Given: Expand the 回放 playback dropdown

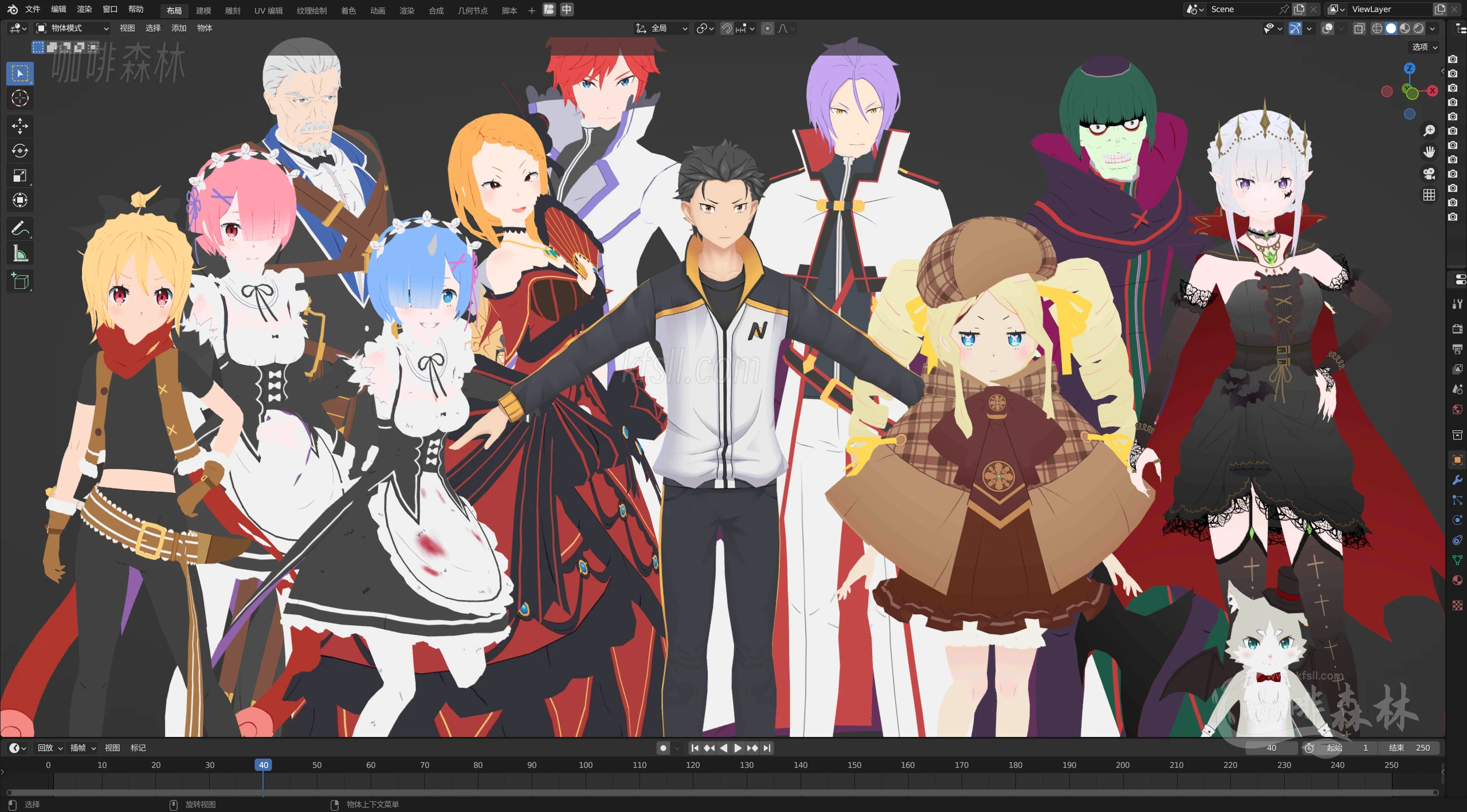Looking at the screenshot, I should (x=50, y=748).
